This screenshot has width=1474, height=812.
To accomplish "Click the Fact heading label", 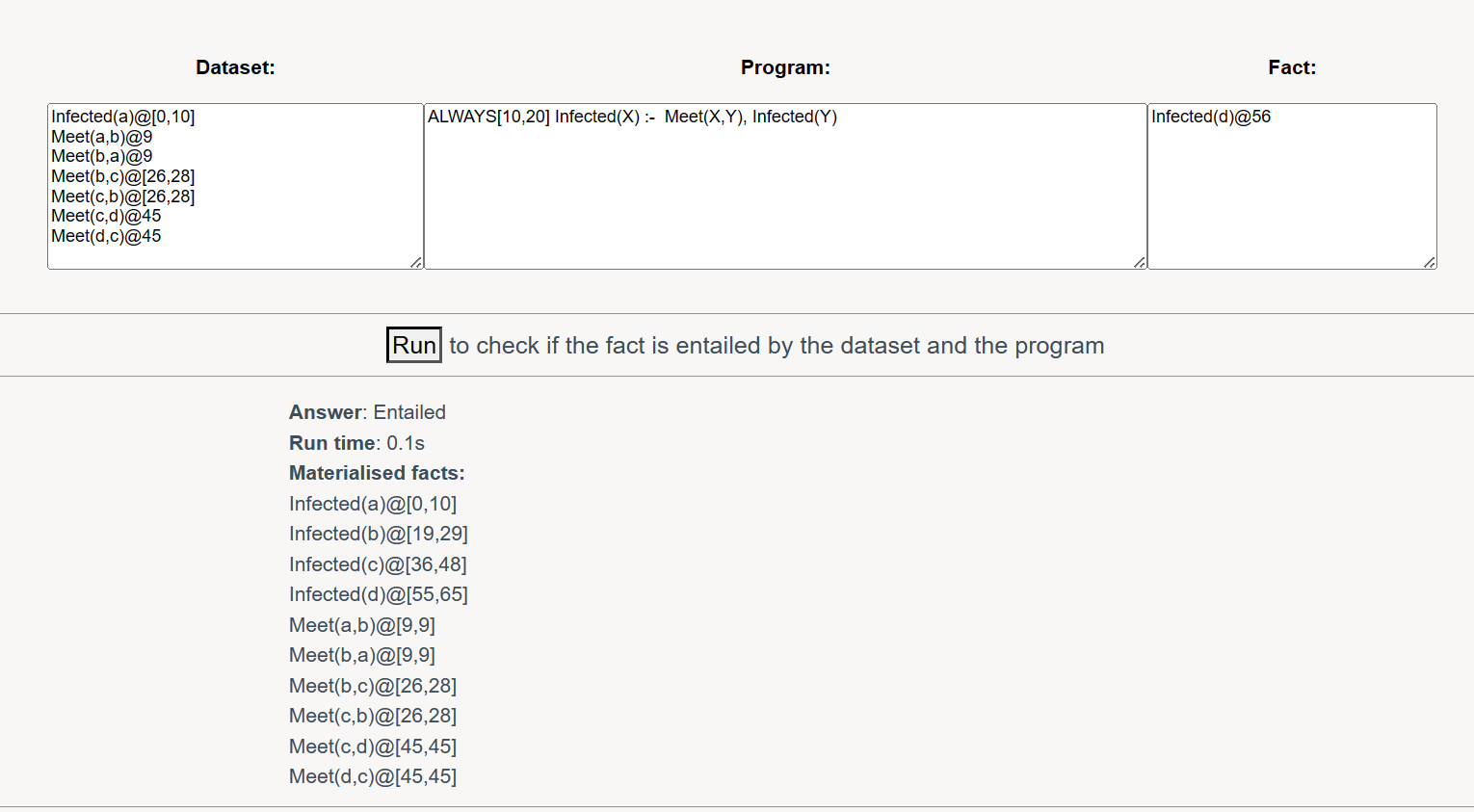I will pyautogui.click(x=1292, y=67).
